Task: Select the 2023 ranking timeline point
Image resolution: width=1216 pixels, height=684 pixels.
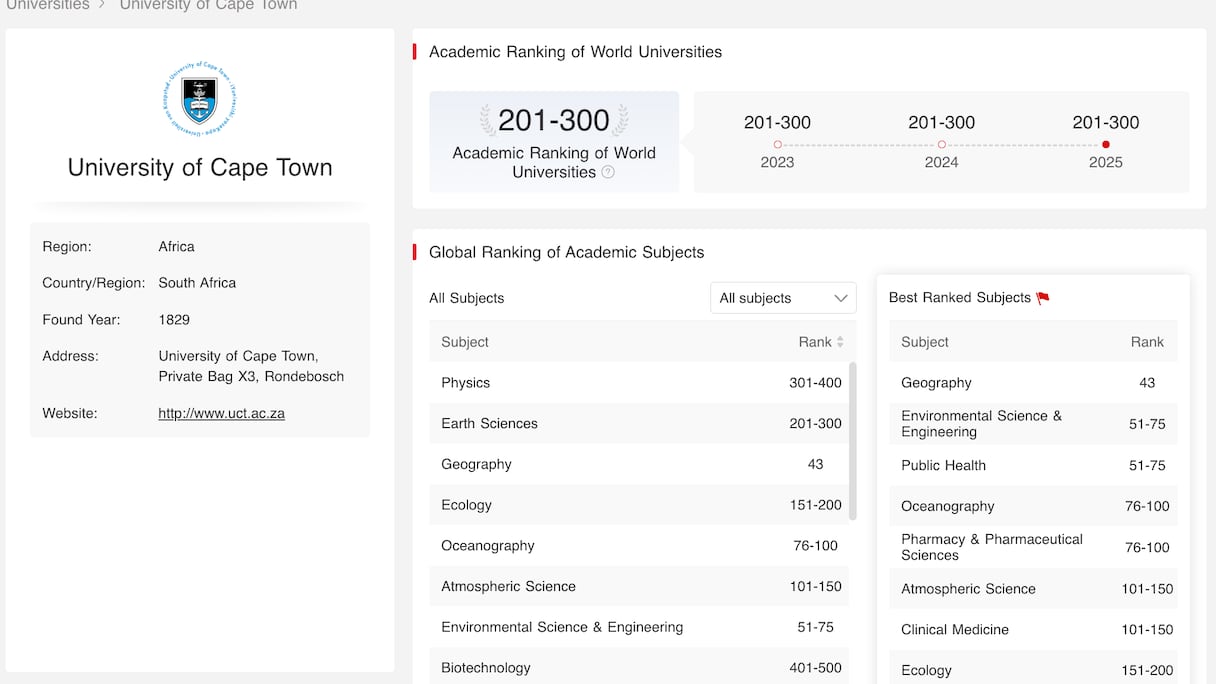Action: coord(777,145)
